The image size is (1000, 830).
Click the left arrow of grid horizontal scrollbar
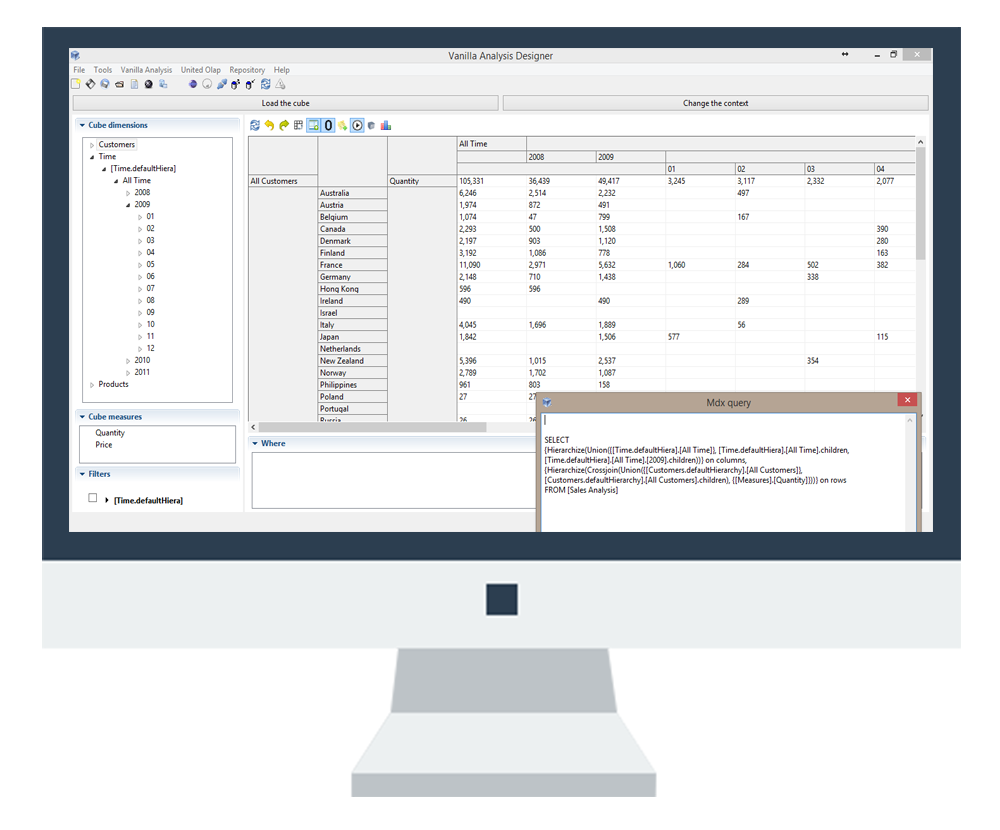tap(253, 427)
